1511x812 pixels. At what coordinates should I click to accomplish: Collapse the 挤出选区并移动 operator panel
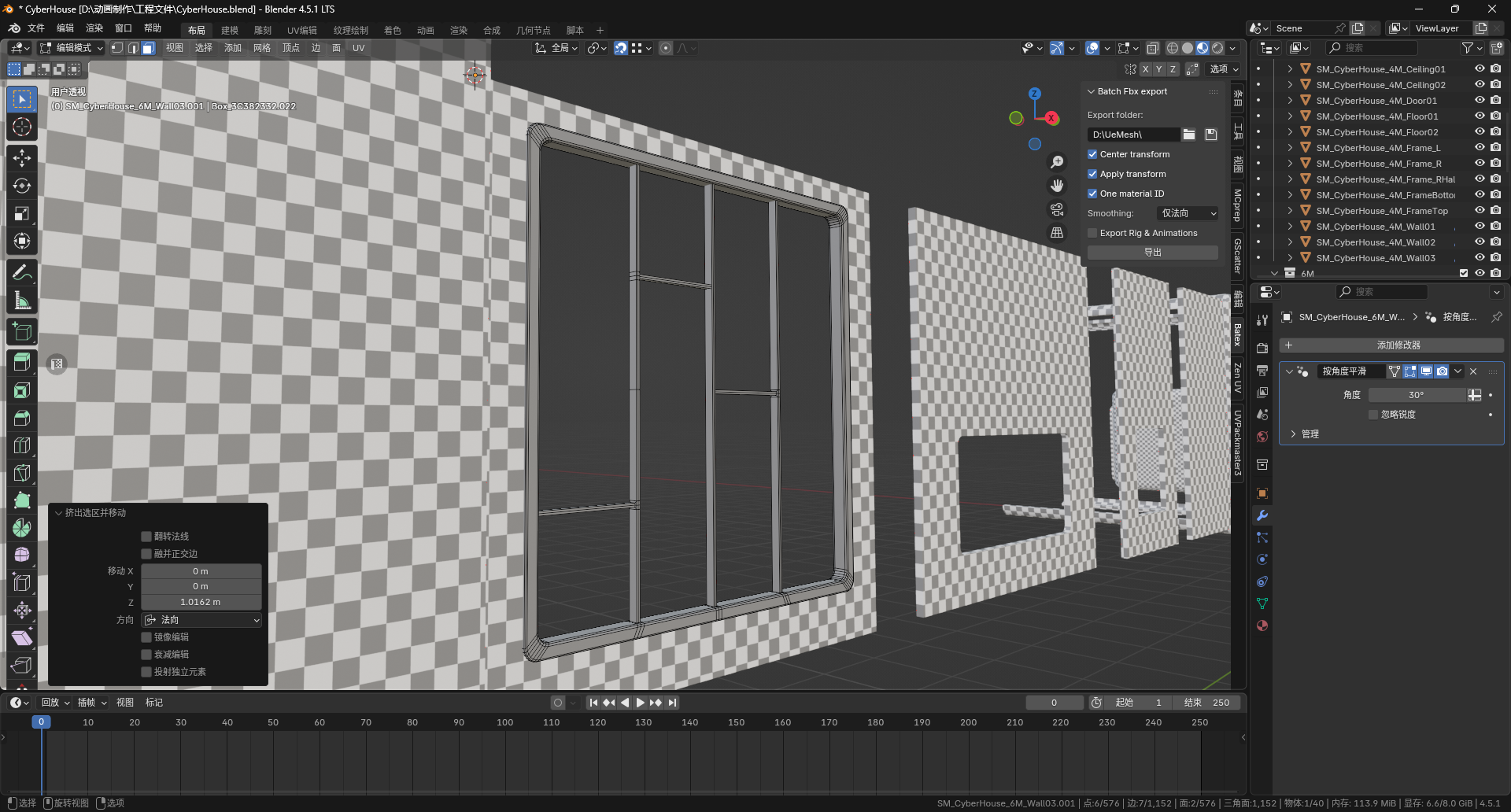click(58, 513)
